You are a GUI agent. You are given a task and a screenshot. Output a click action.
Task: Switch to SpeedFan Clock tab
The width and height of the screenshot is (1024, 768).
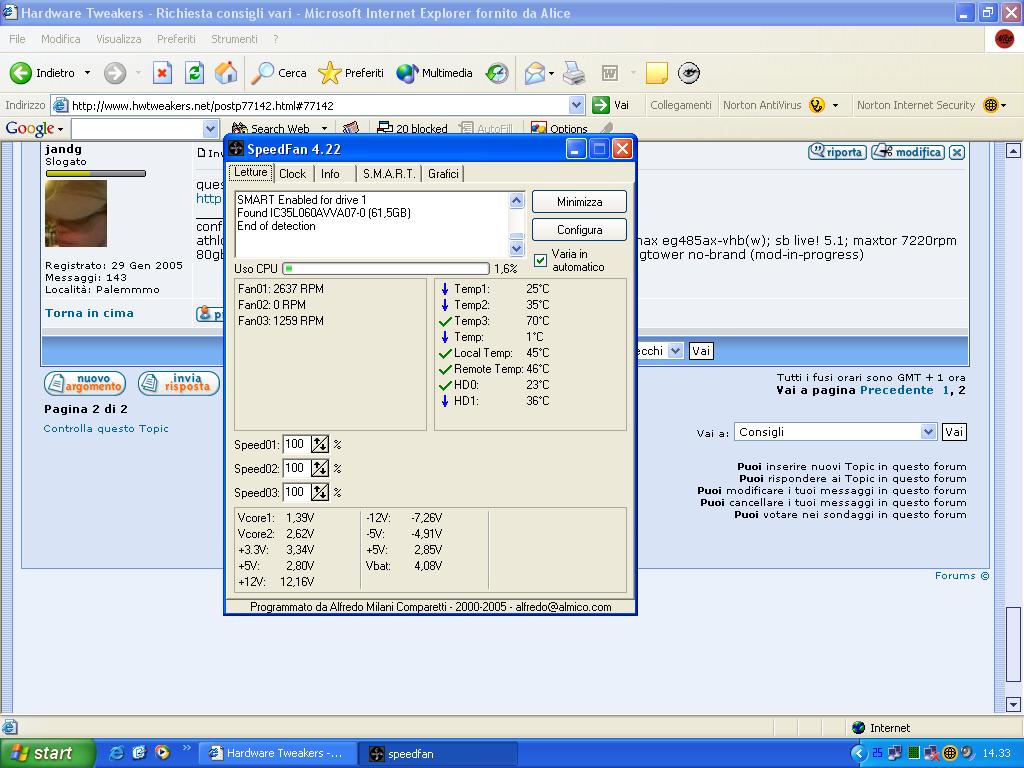tap(293, 174)
